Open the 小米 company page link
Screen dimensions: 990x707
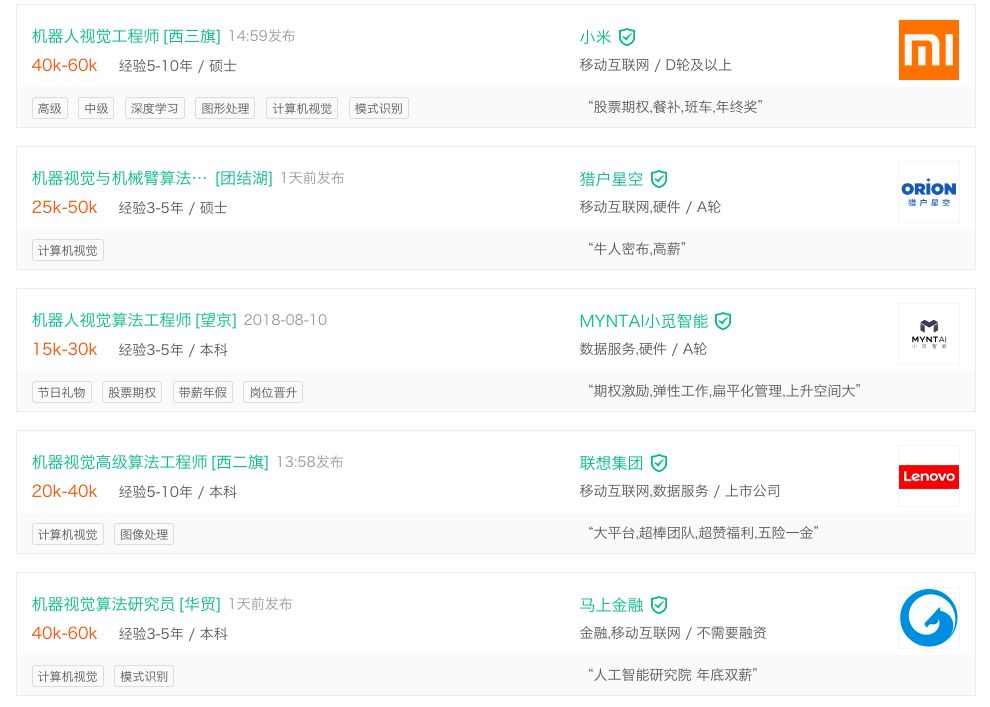click(x=595, y=37)
